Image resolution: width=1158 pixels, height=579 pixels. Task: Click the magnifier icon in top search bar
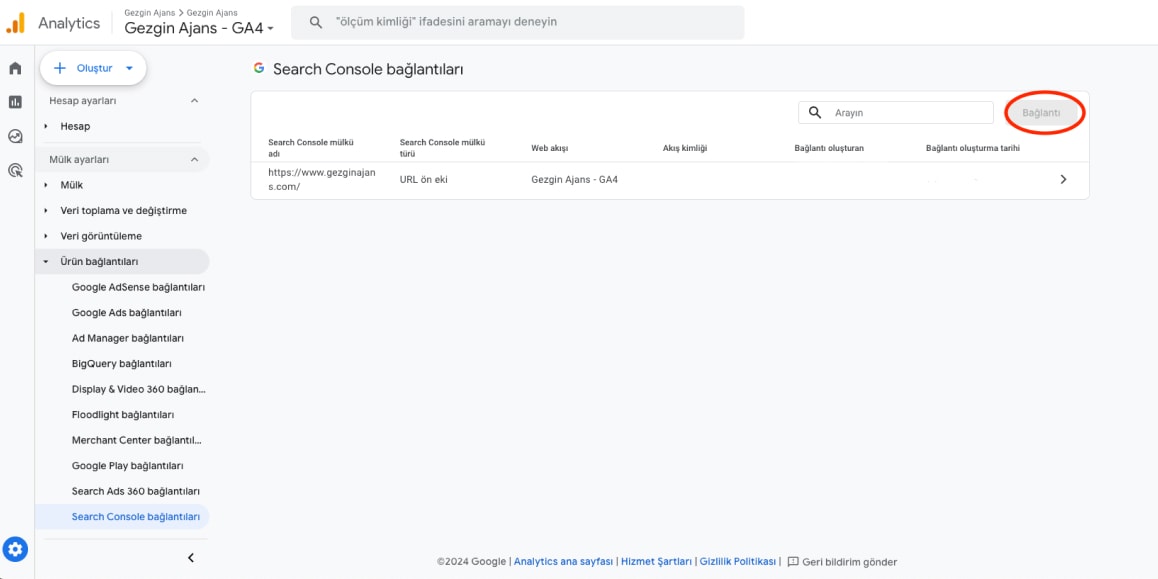(316, 22)
